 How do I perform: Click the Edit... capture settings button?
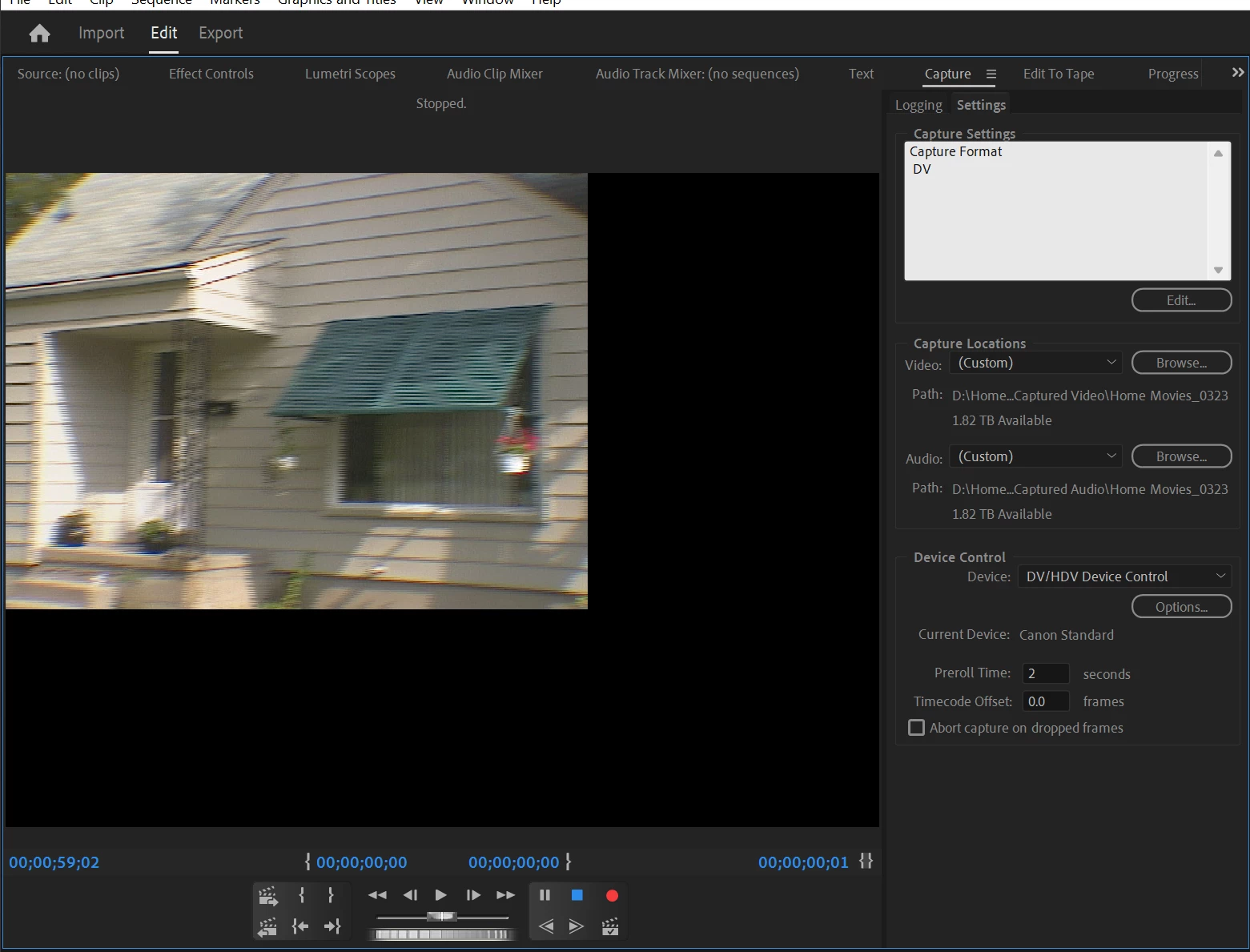pyautogui.click(x=1181, y=300)
